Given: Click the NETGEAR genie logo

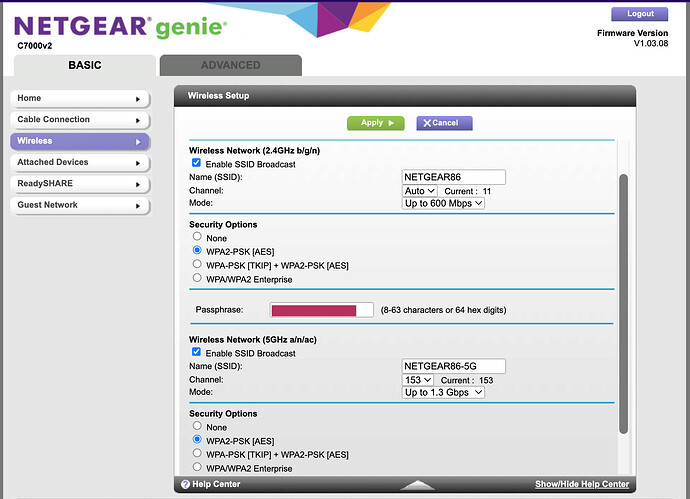Looking at the screenshot, I should [120, 27].
